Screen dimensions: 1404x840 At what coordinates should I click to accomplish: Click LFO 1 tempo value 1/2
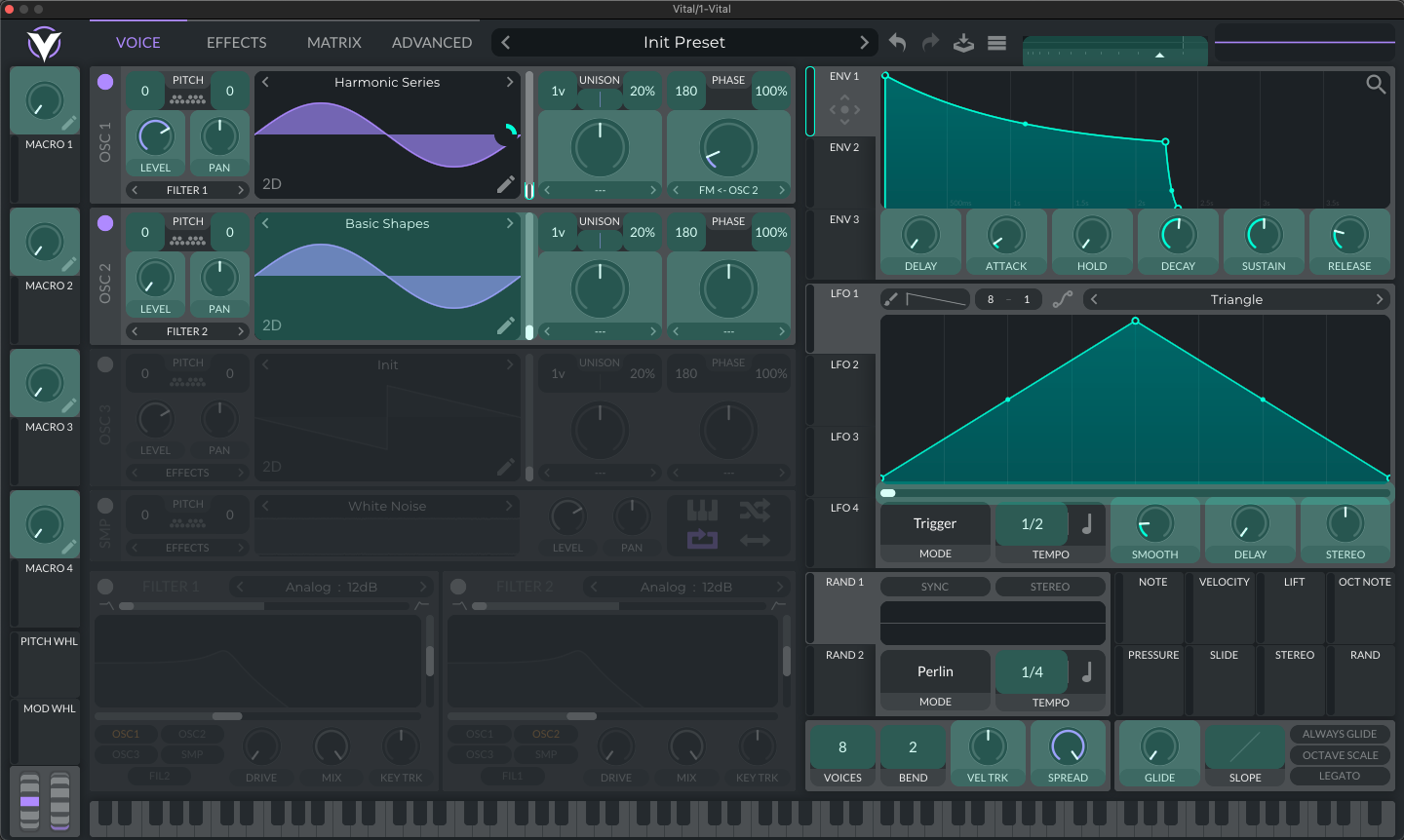pos(1033,524)
